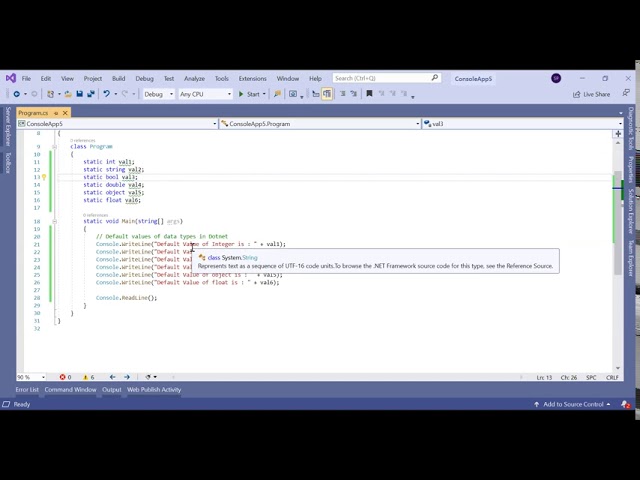Viewport: 640px width, 480px height.
Task: Click the Decrease Indent toolbar icon
Action: click(343, 94)
